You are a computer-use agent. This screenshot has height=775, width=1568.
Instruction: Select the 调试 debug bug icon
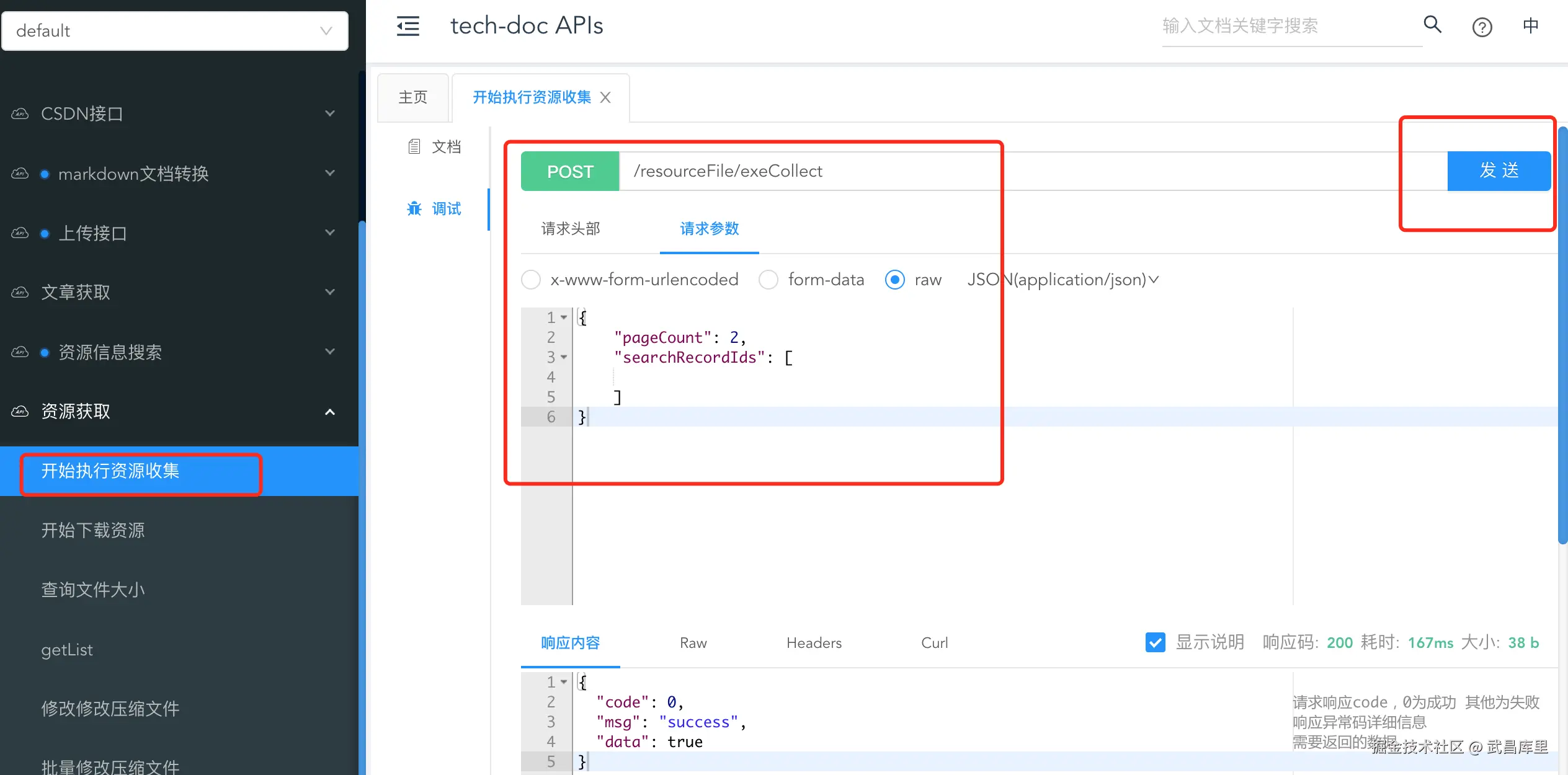414,209
